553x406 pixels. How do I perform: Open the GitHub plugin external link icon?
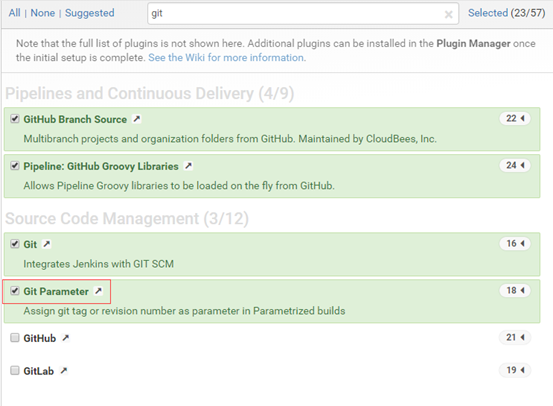[x=65, y=338]
